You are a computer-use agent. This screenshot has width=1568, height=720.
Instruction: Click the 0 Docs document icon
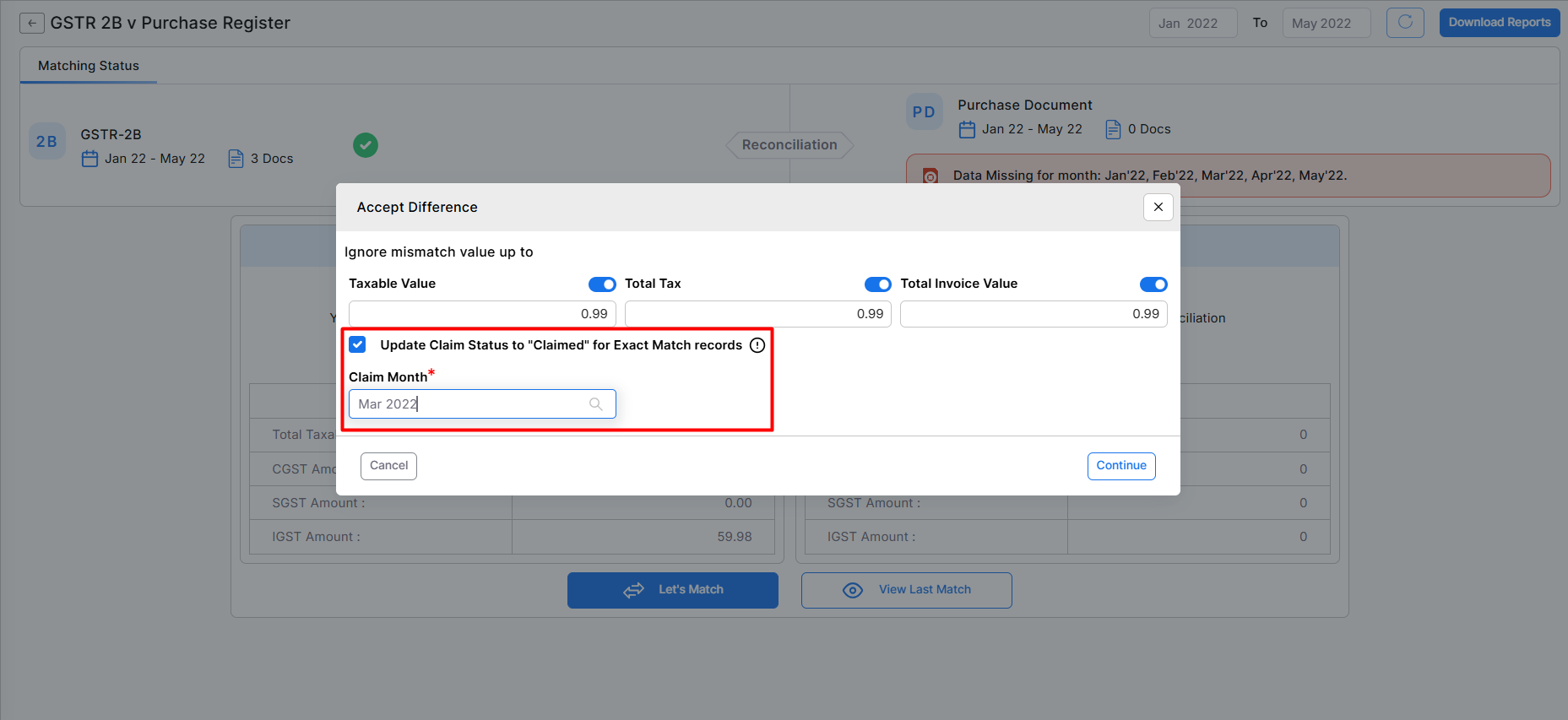[x=1114, y=129]
